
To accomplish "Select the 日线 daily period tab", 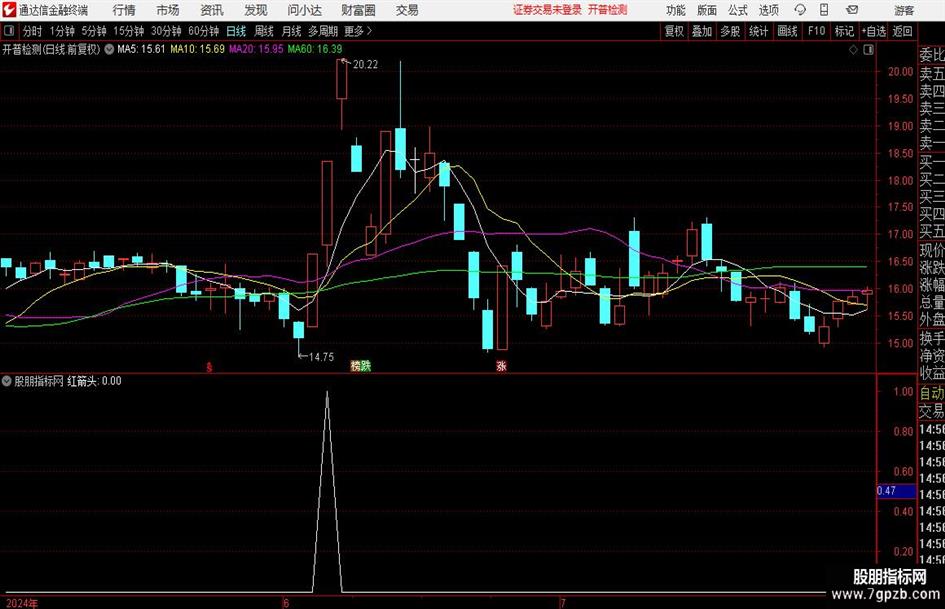I will point(236,31).
